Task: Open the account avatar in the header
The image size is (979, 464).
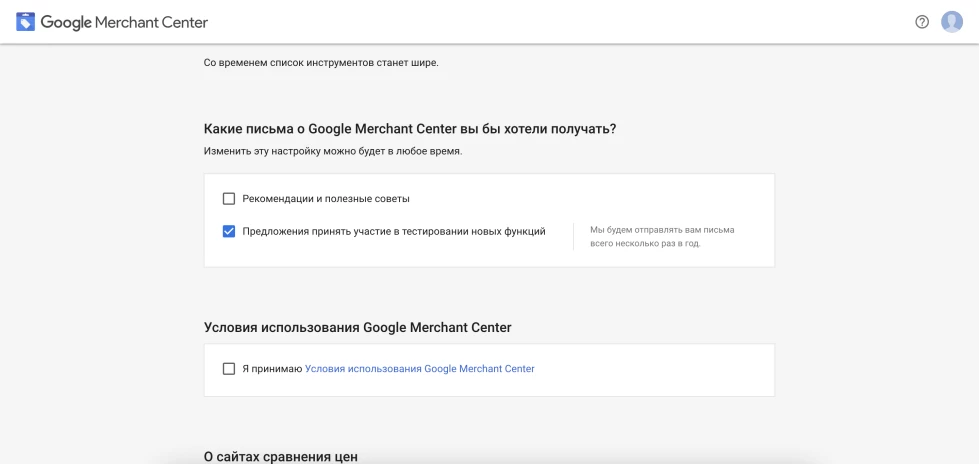Action: click(952, 22)
